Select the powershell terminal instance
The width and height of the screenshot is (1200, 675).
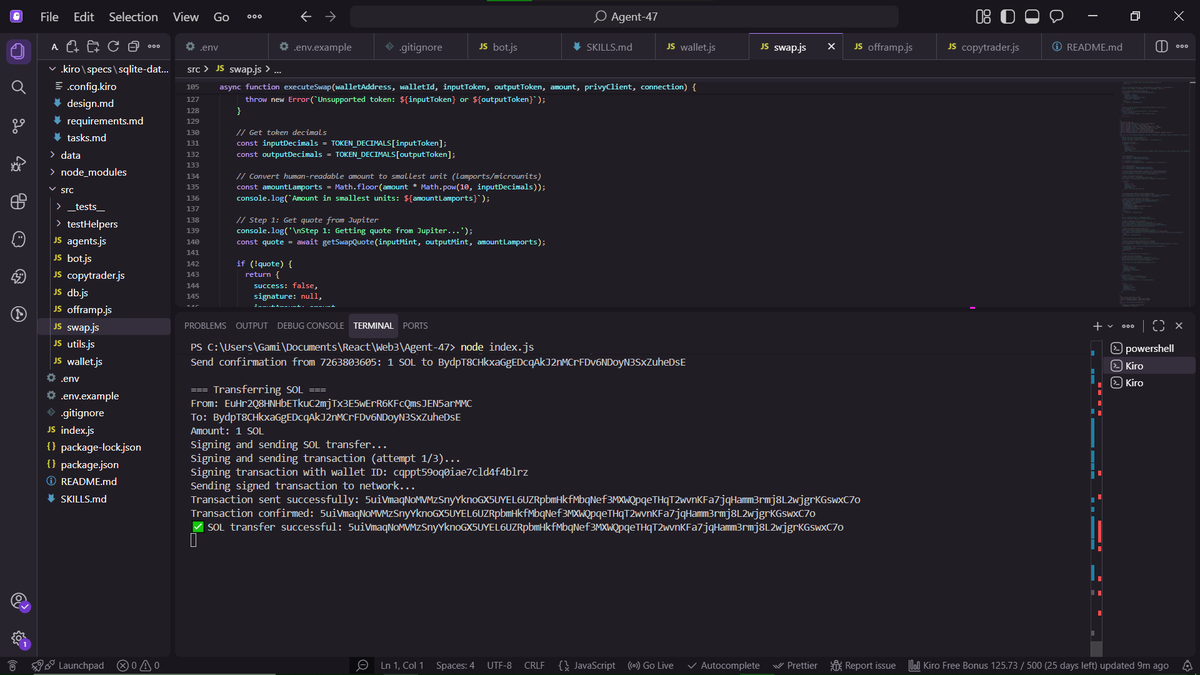[1148, 348]
